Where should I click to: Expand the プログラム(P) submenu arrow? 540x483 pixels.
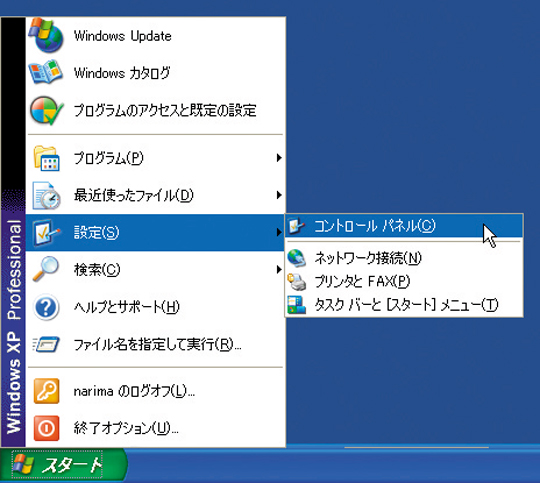click(x=279, y=158)
